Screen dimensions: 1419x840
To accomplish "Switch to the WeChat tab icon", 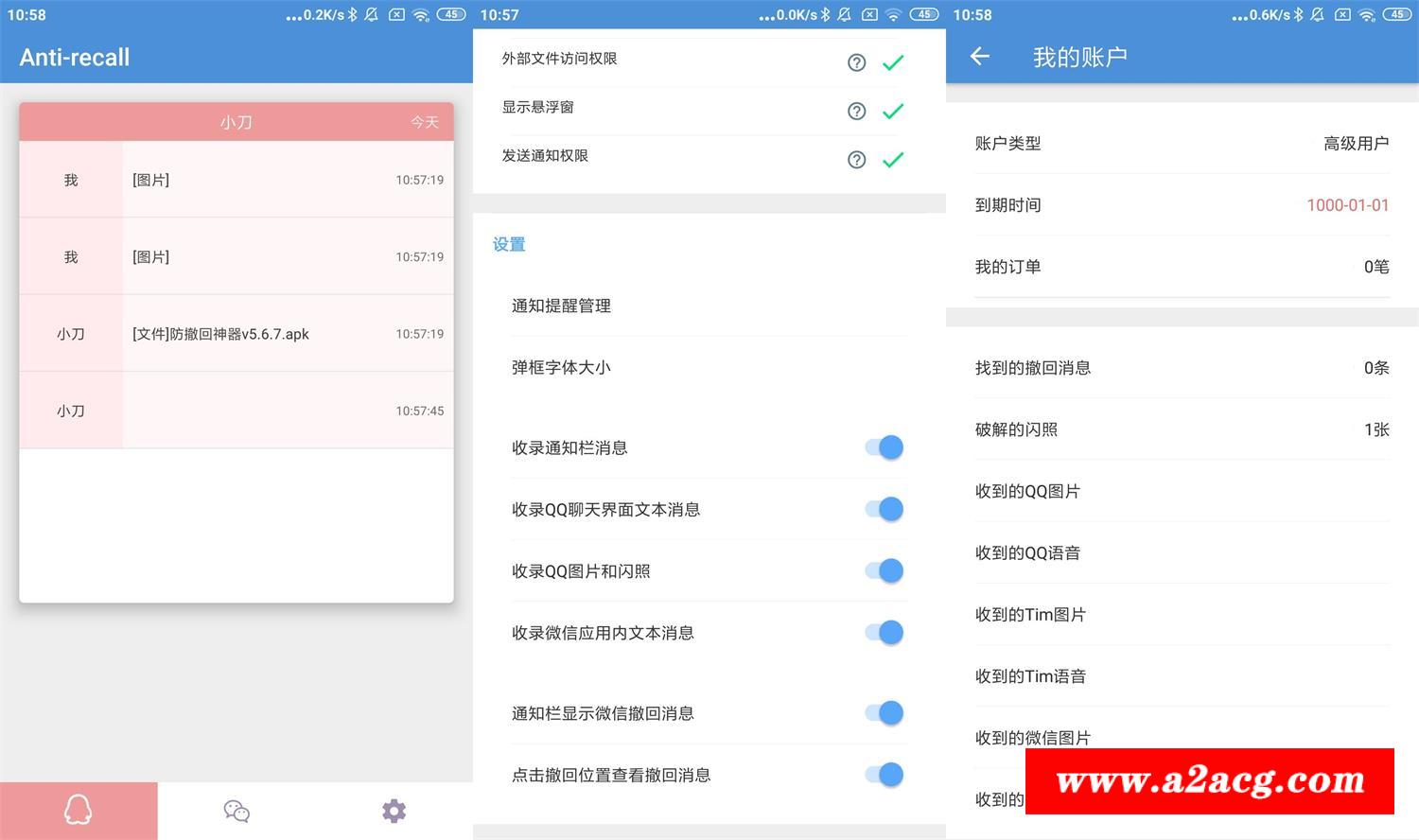I will coord(236,811).
